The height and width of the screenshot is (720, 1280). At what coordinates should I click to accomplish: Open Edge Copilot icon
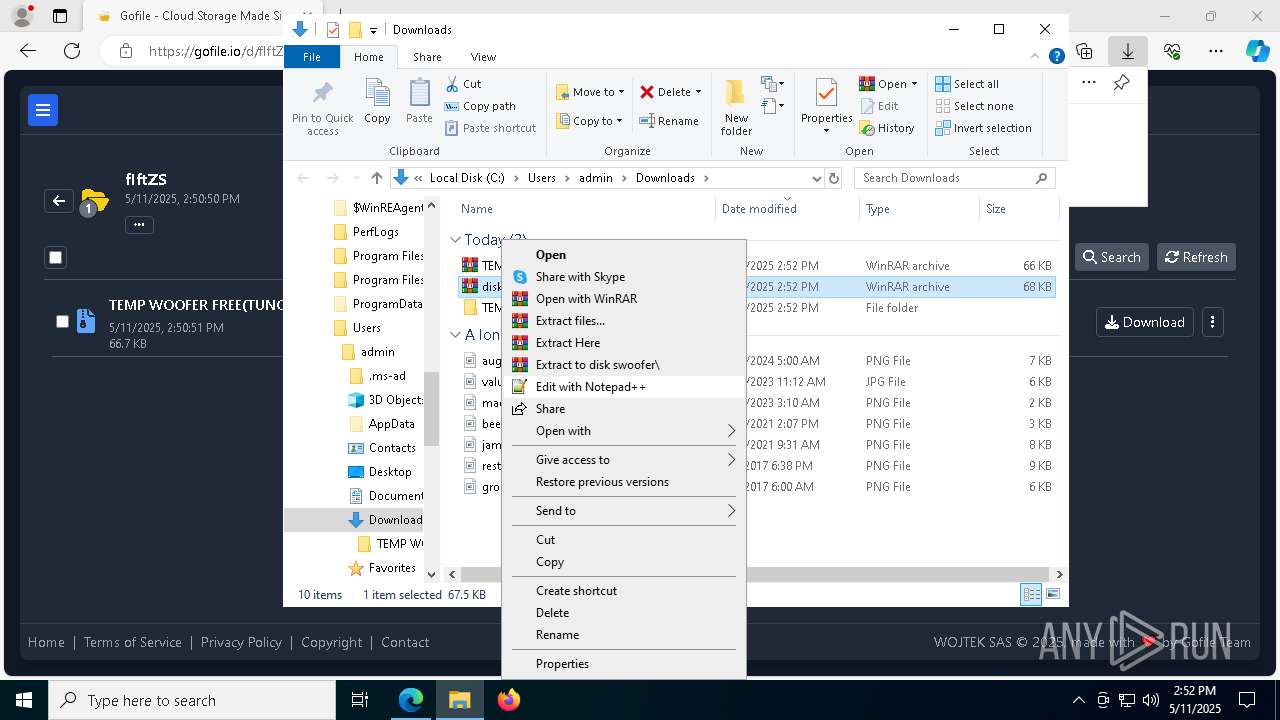coord(1257,51)
